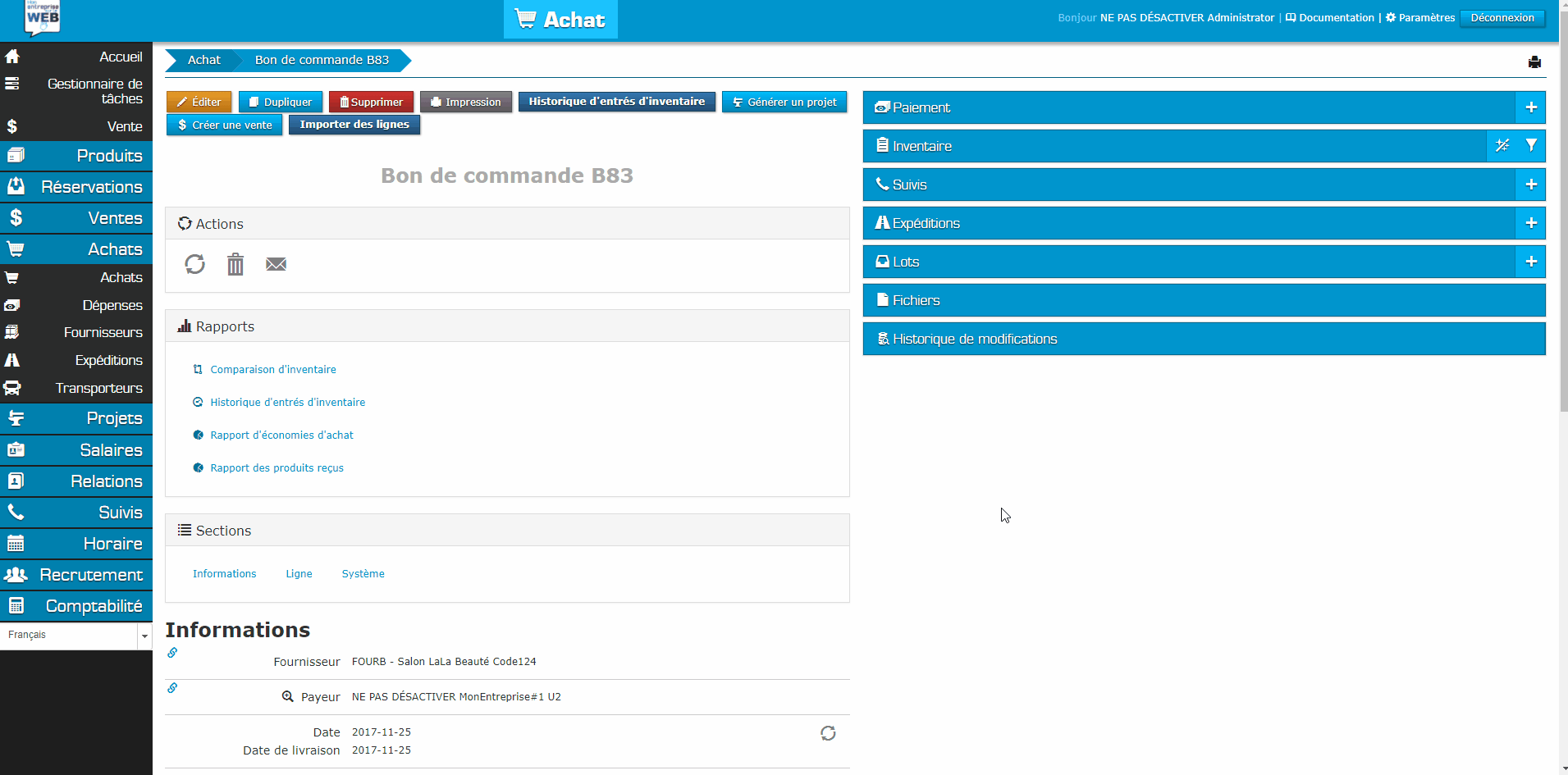Open the Rapport d'économies d'achat link
This screenshot has height=775, width=1568.
pos(281,435)
